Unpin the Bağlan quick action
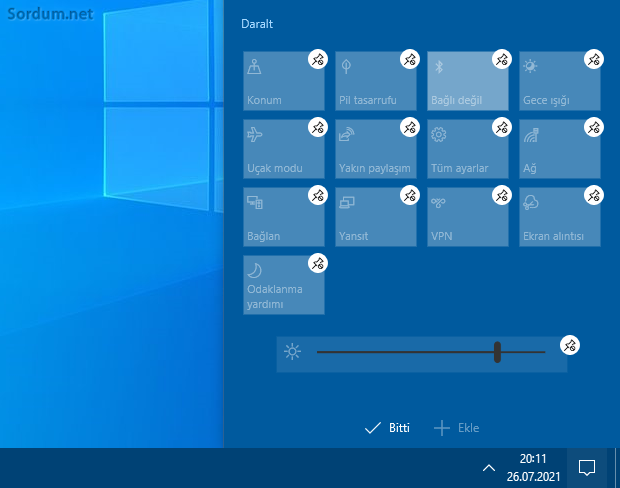The height and width of the screenshot is (488, 620). (x=318, y=195)
